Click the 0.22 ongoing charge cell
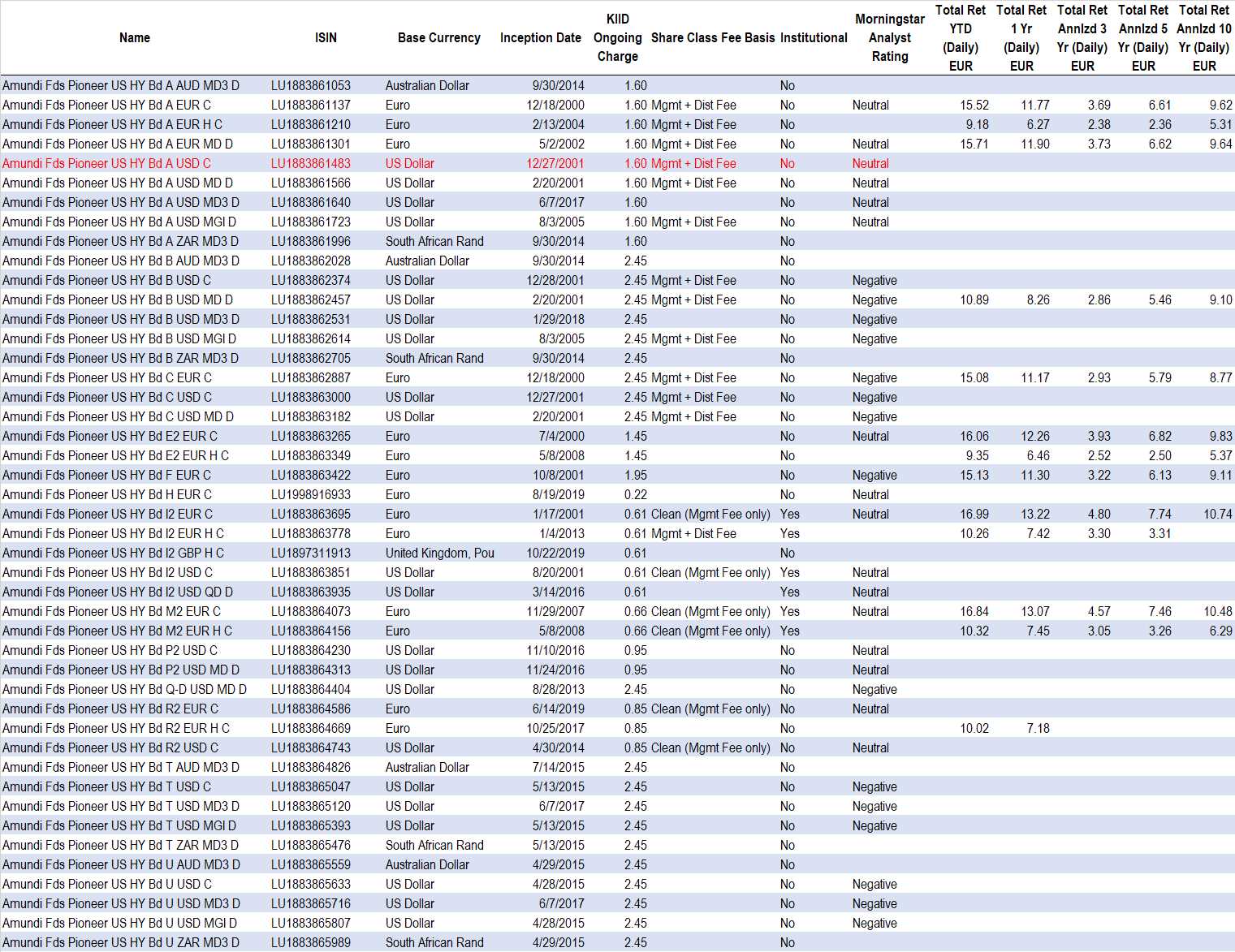 point(636,494)
